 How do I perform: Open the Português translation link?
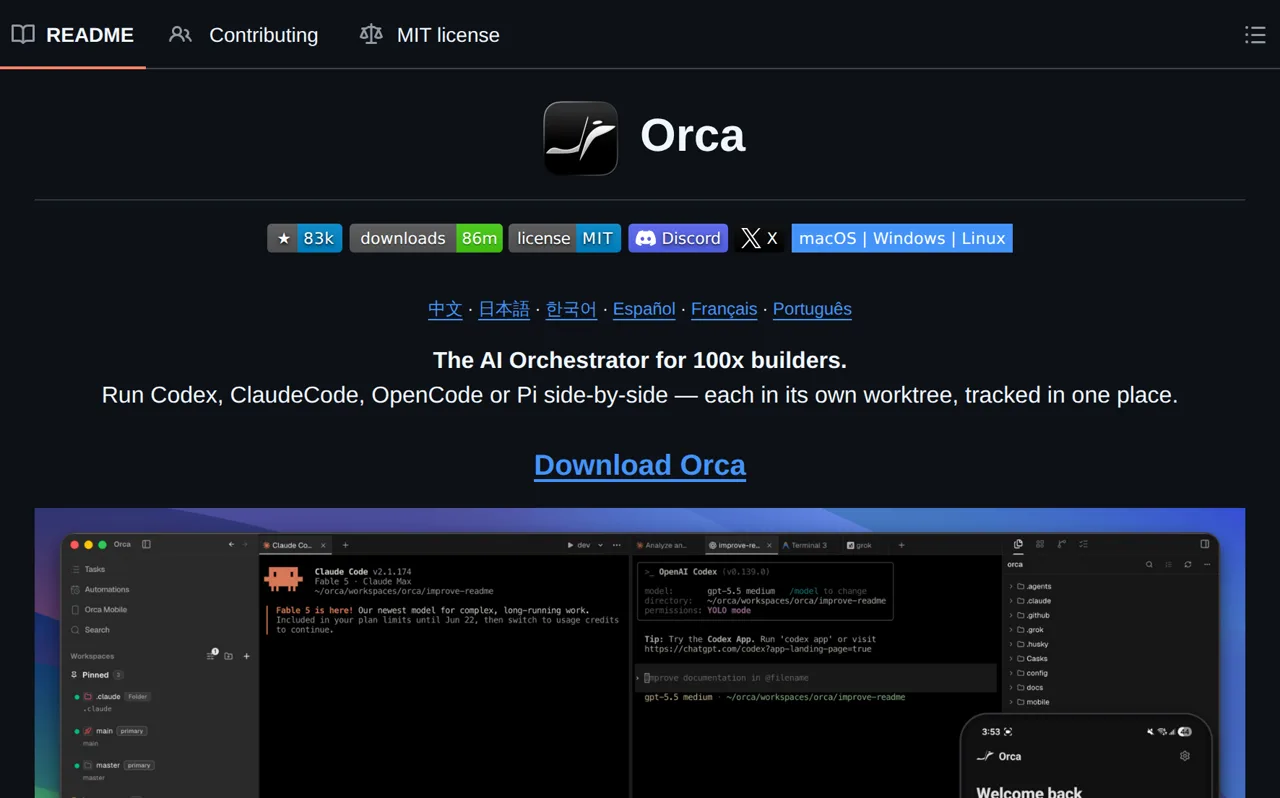click(812, 309)
